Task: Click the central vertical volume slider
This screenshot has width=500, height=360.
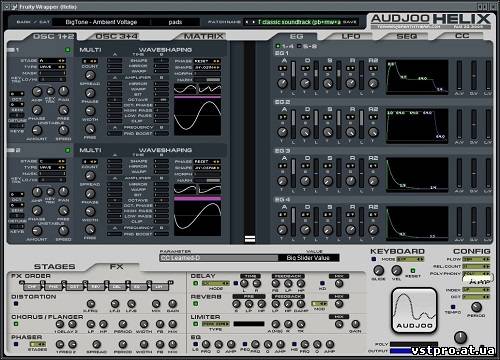Action: (250, 142)
